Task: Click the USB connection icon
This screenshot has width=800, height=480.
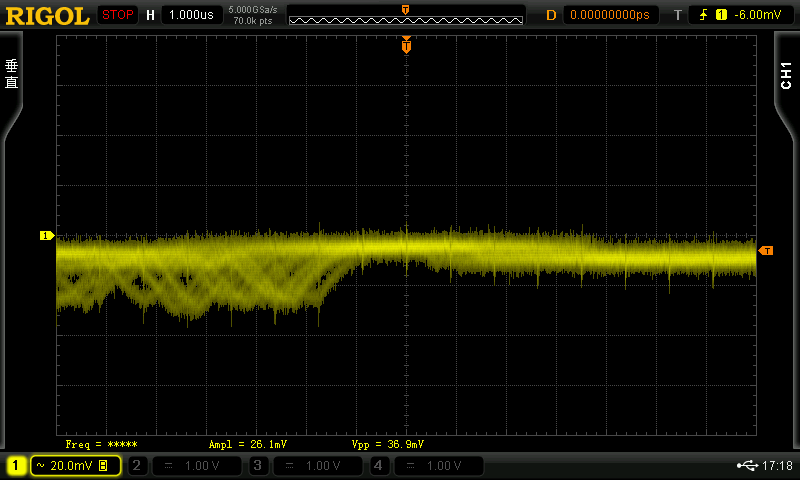Action: pos(747,465)
